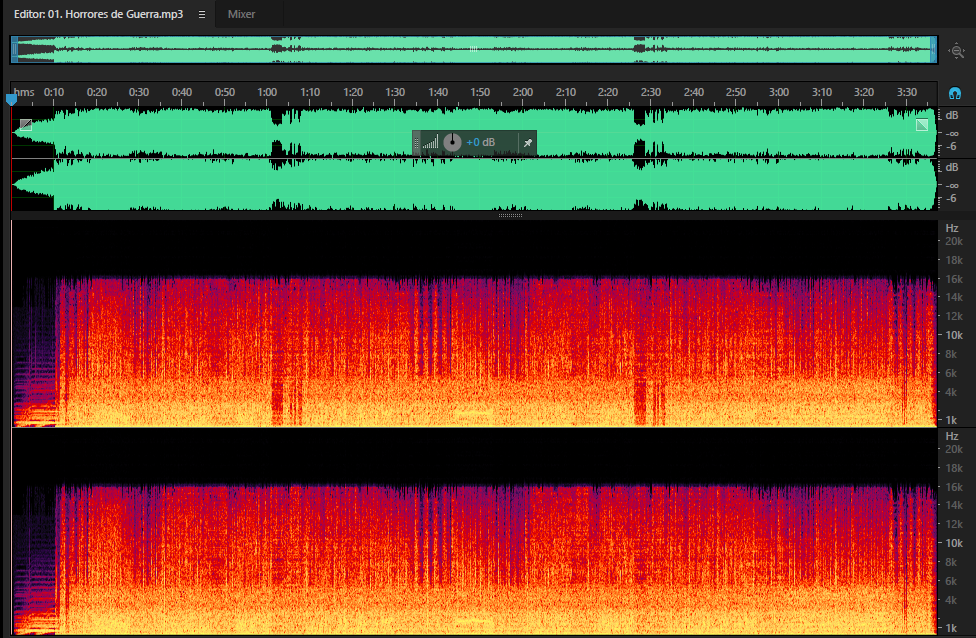The width and height of the screenshot is (976, 638).
Task: Click the fade-in handle on the waveform
Action: pos(26,124)
